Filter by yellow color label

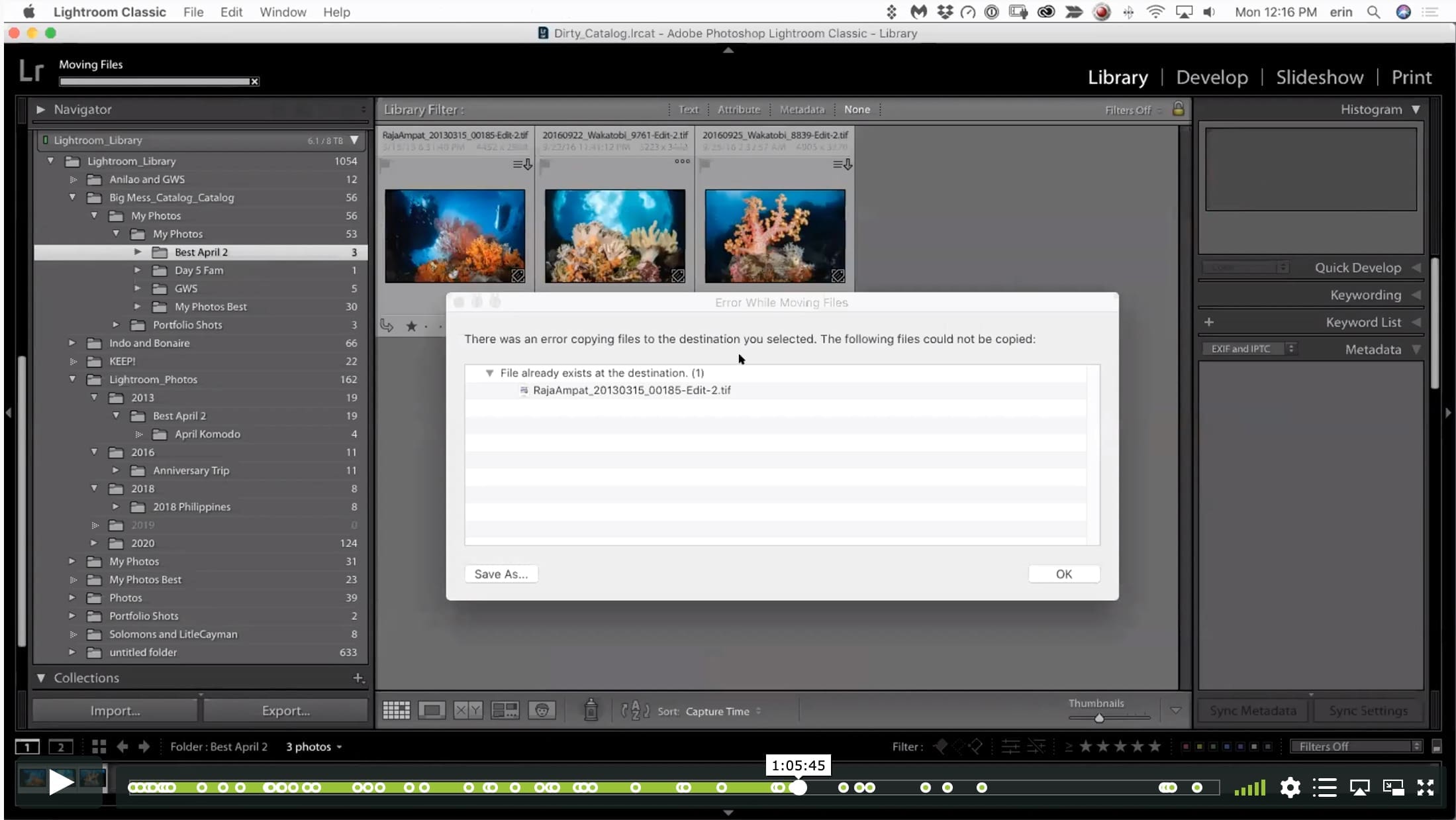pos(1200,747)
